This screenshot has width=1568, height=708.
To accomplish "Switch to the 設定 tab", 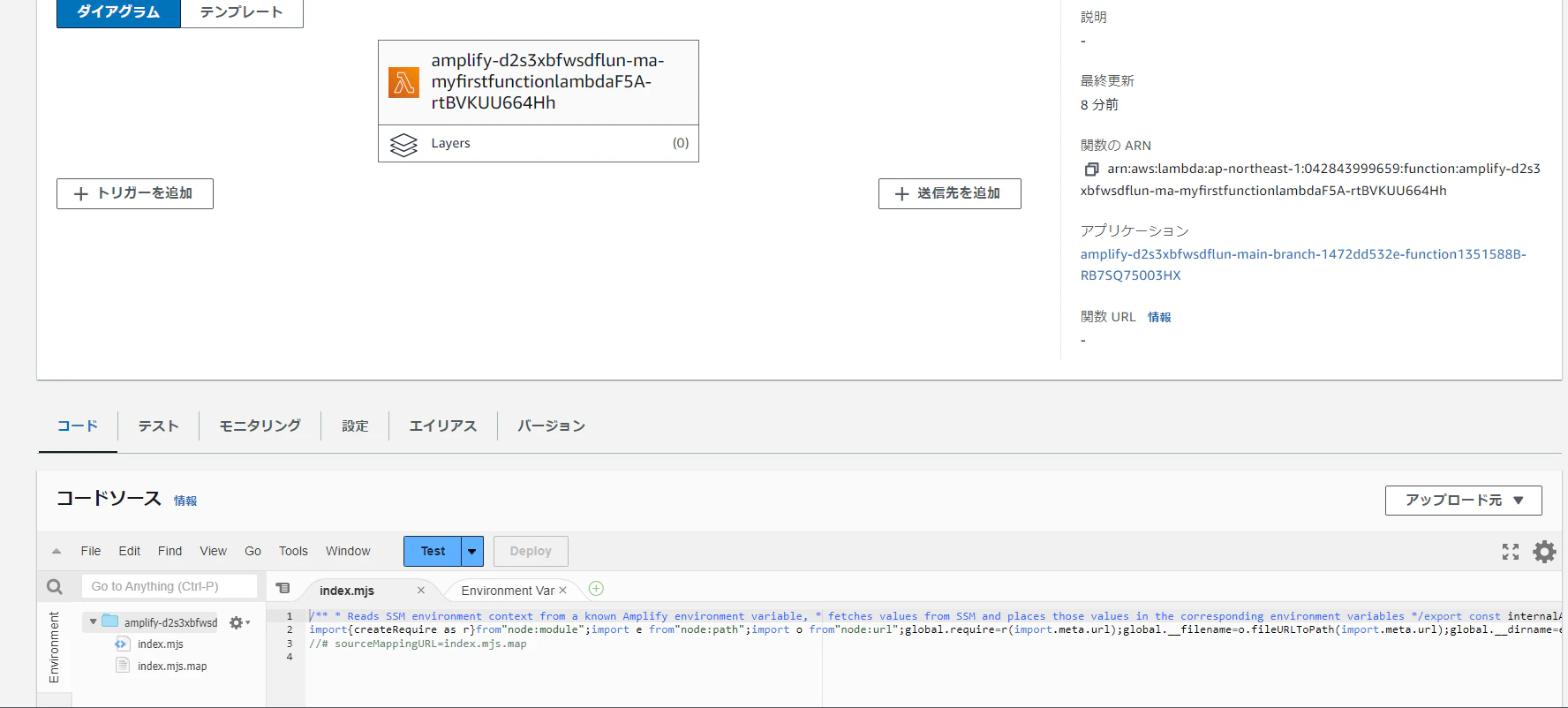I will tap(355, 426).
